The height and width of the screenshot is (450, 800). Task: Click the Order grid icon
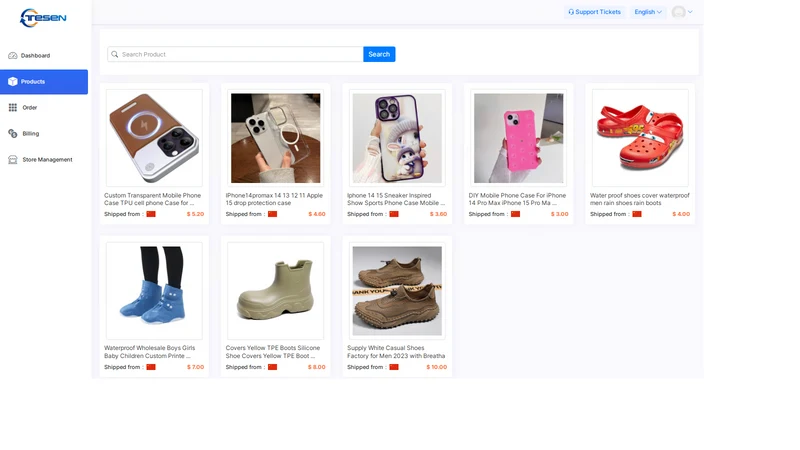point(13,108)
